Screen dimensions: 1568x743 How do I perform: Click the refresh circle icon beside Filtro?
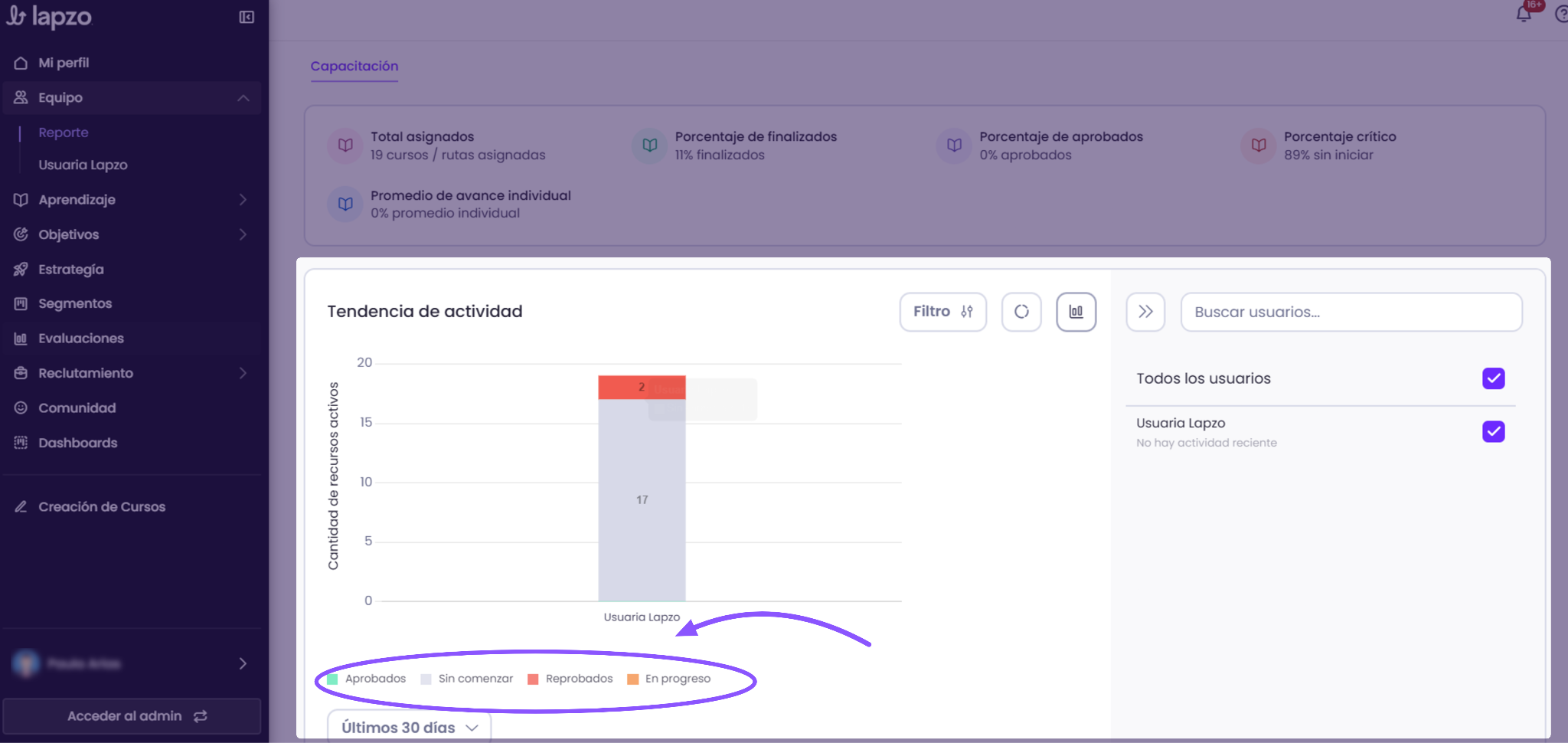(1021, 312)
